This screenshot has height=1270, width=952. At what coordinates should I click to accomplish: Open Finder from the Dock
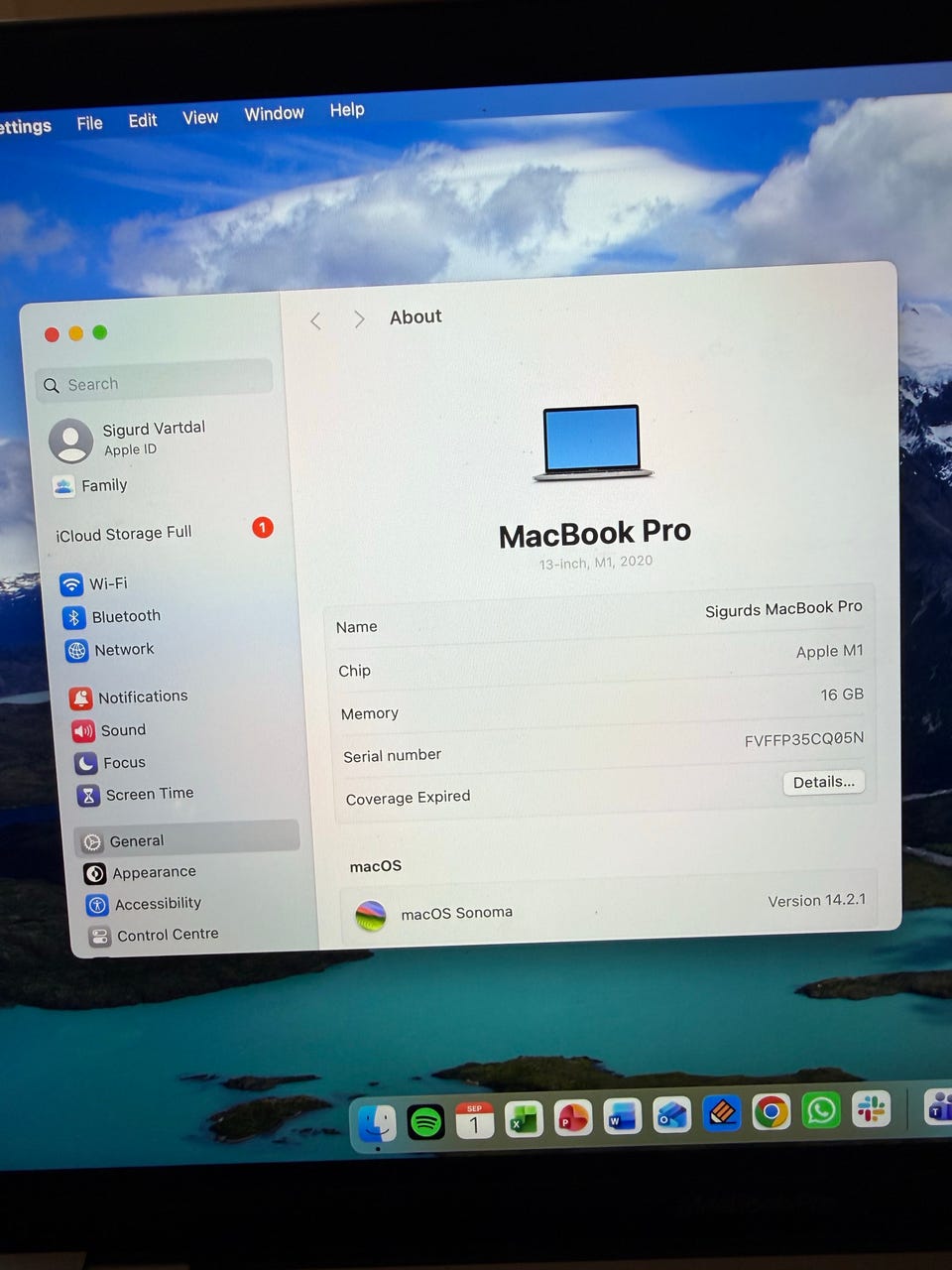click(x=377, y=1123)
